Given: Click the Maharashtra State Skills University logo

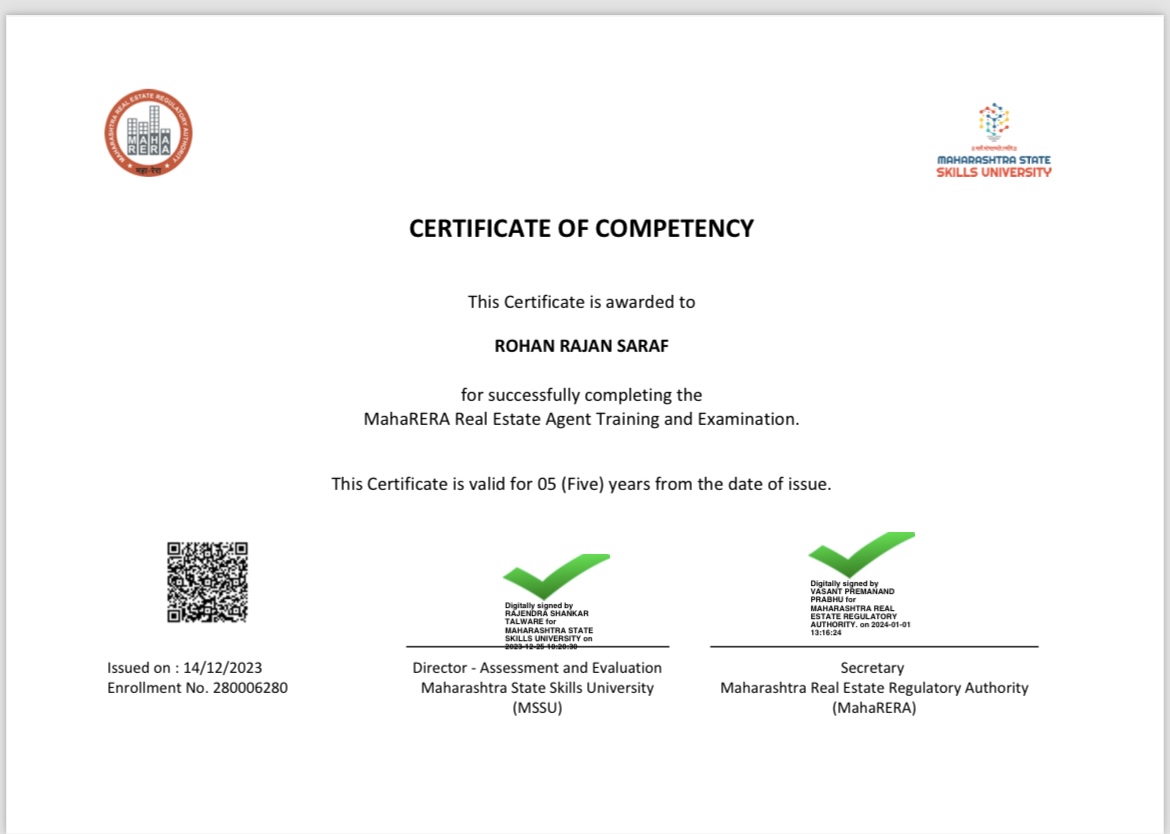Looking at the screenshot, I should pos(994,141).
